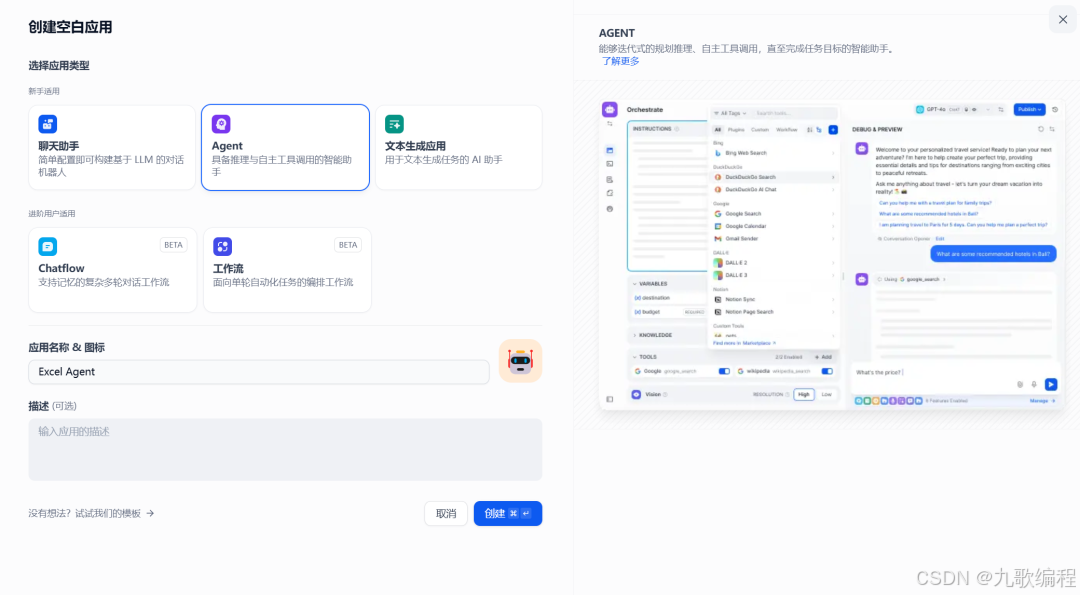The image size is (1080, 595).
Task: Select the 工作流 app type card
Action: 287,270
